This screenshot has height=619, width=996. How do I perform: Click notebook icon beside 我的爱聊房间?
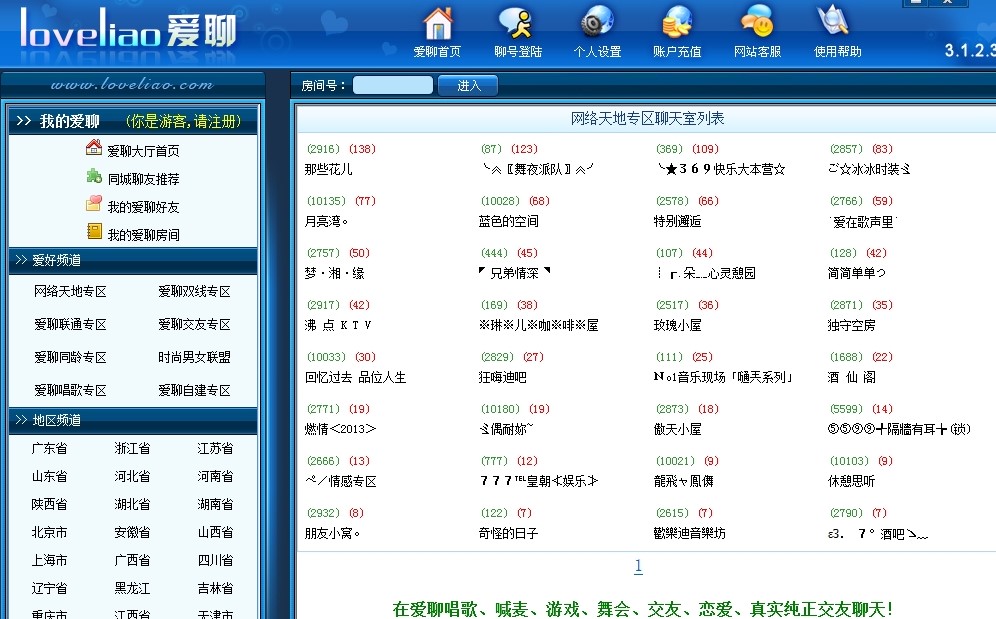click(x=94, y=231)
